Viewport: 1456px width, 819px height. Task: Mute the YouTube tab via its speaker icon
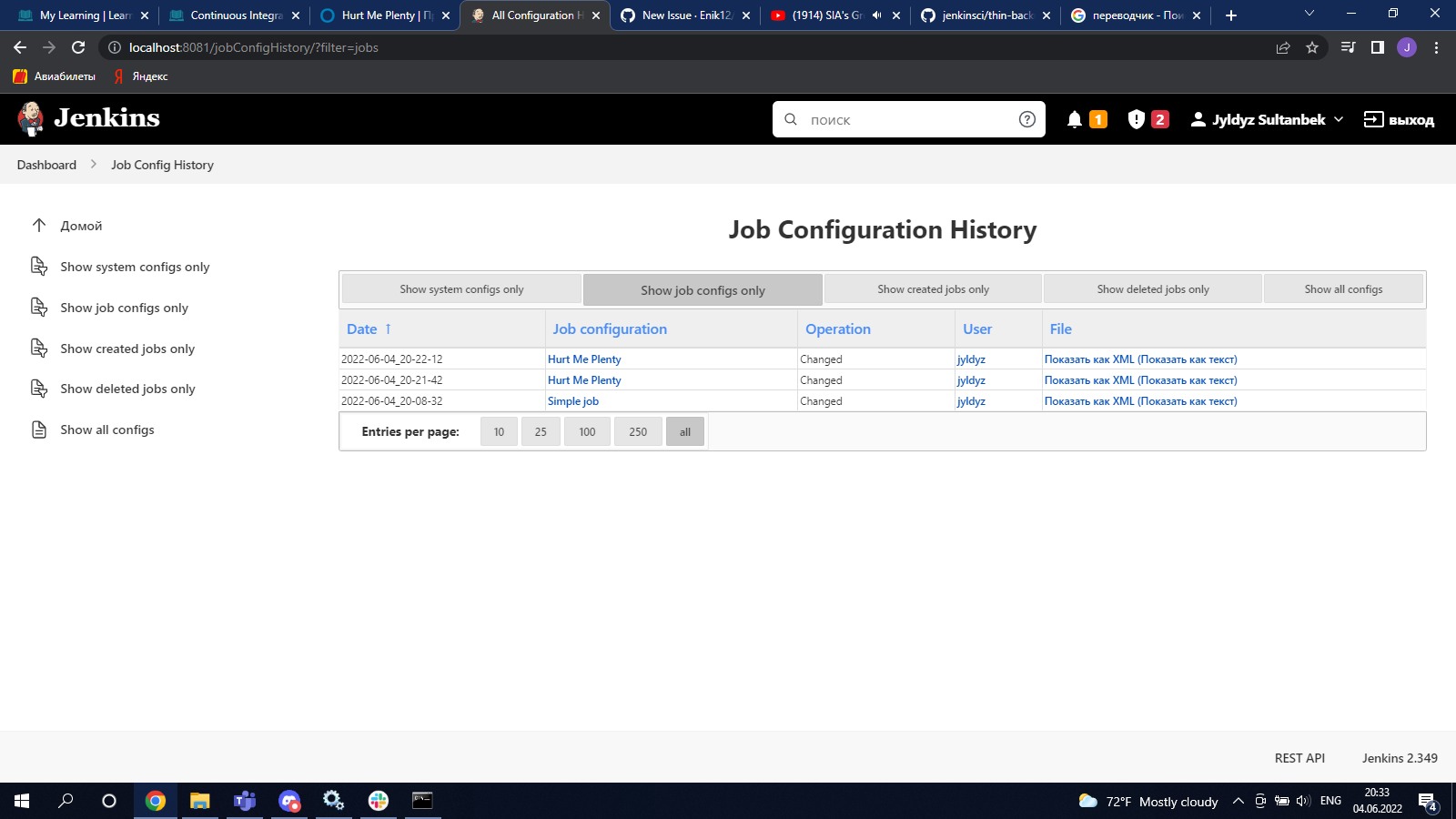876,15
